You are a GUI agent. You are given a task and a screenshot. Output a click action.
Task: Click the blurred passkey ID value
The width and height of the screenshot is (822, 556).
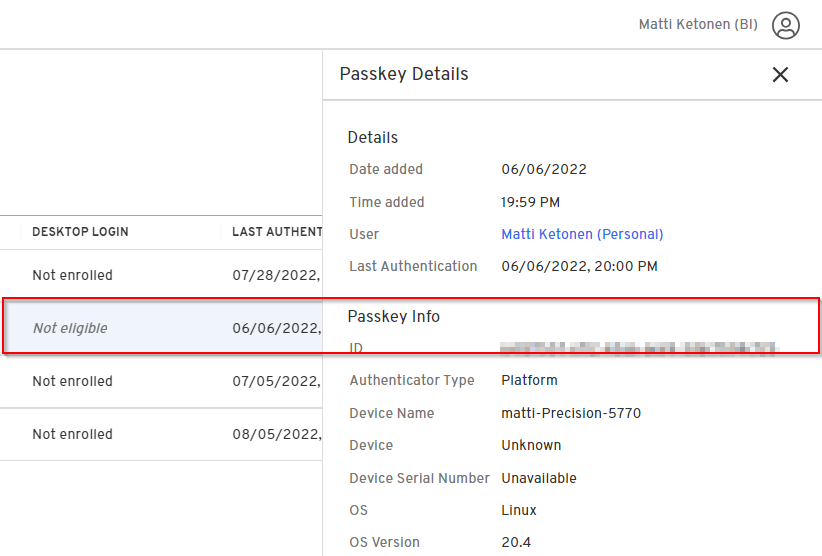(x=638, y=348)
